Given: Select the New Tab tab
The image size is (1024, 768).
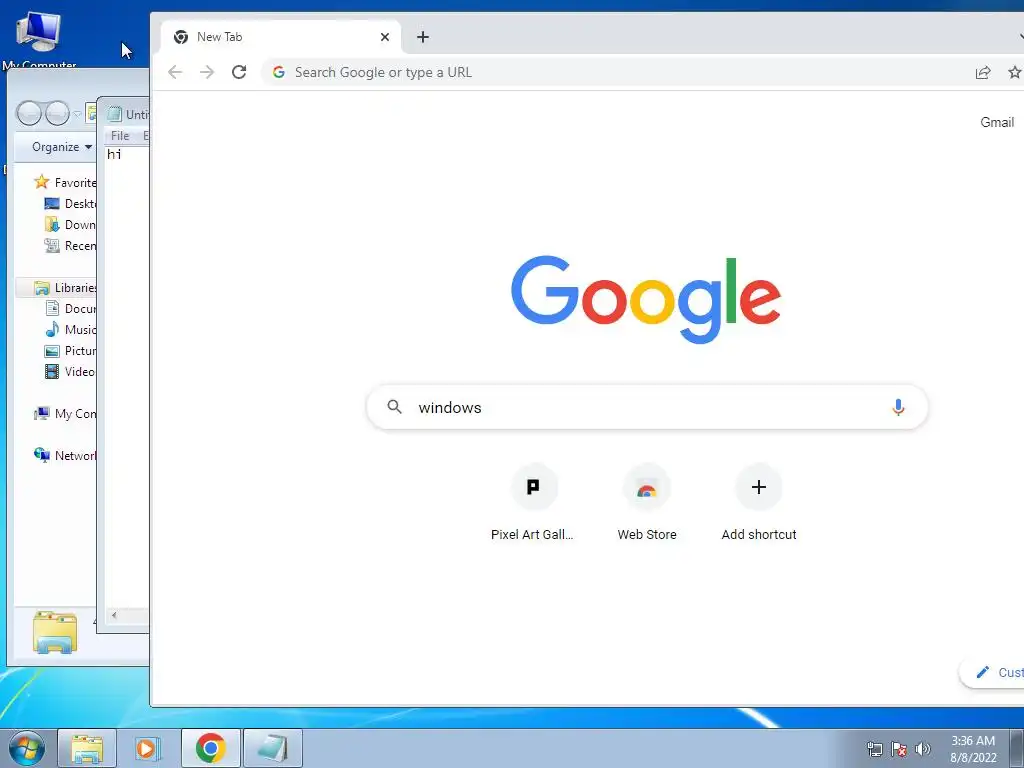Looking at the screenshot, I should point(281,37).
